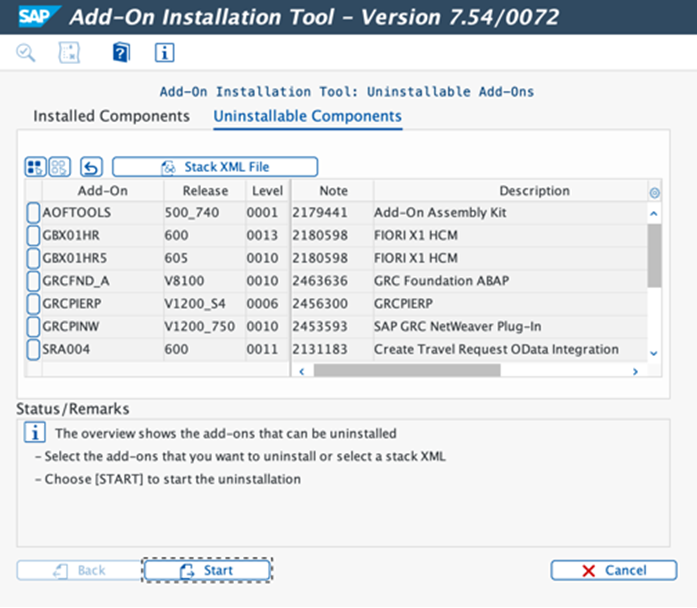Screen dimensions: 697x608
Task: Click the vertical scrollbar thumb of table
Action: coord(654,256)
